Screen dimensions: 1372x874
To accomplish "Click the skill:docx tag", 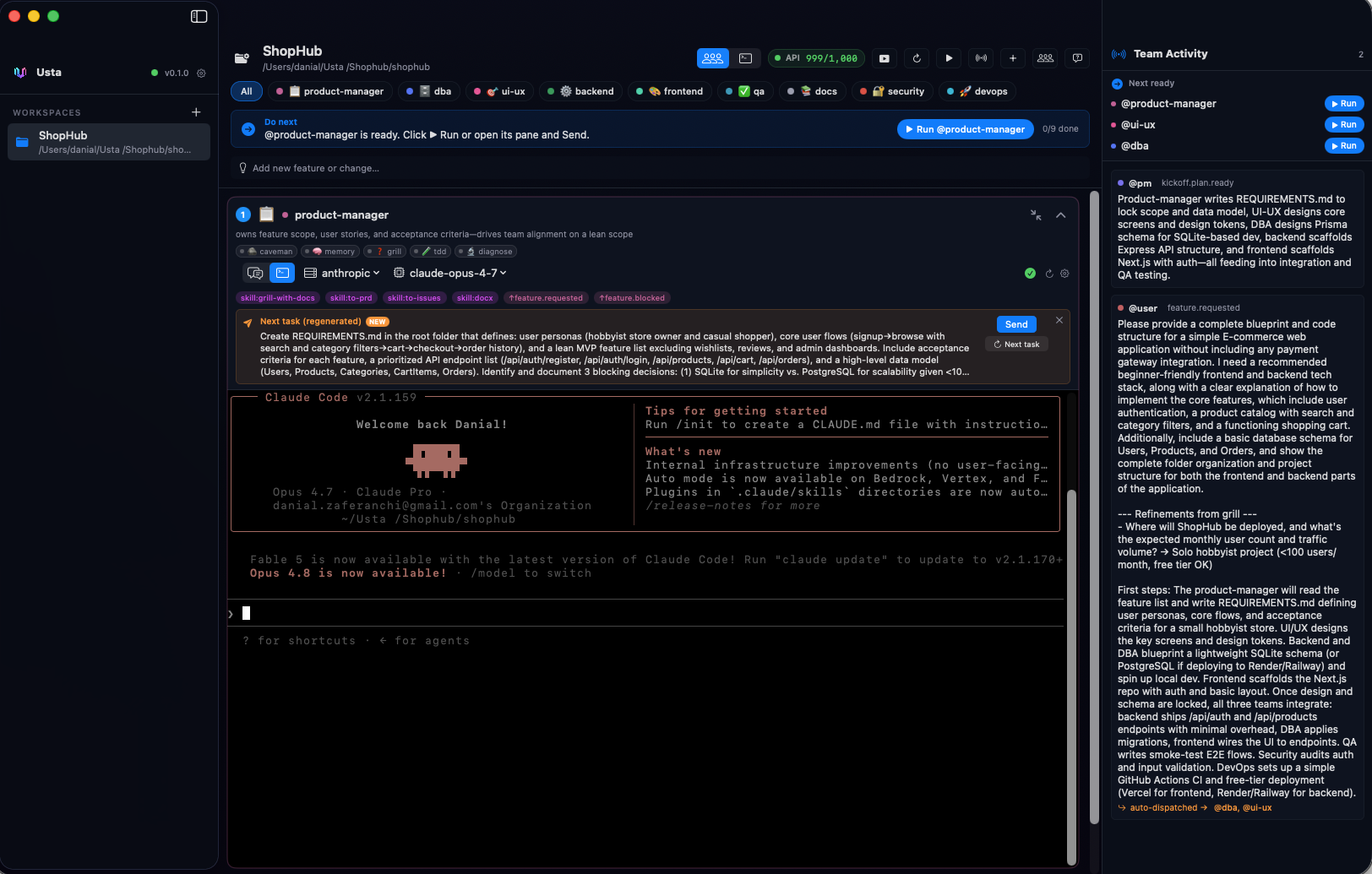I will tap(475, 298).
